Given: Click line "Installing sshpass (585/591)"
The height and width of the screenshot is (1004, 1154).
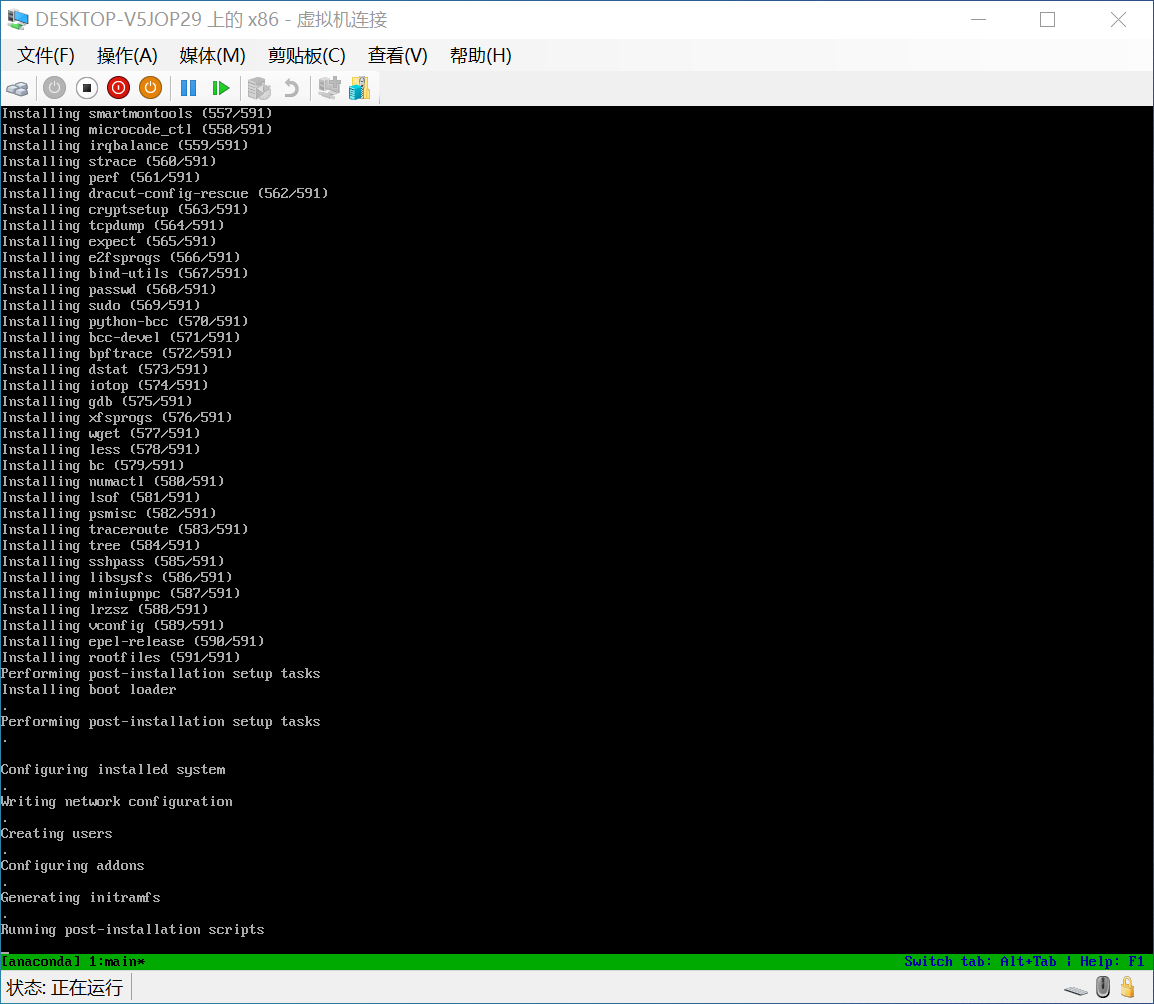Looking at the screenshot, I should 113,562.
